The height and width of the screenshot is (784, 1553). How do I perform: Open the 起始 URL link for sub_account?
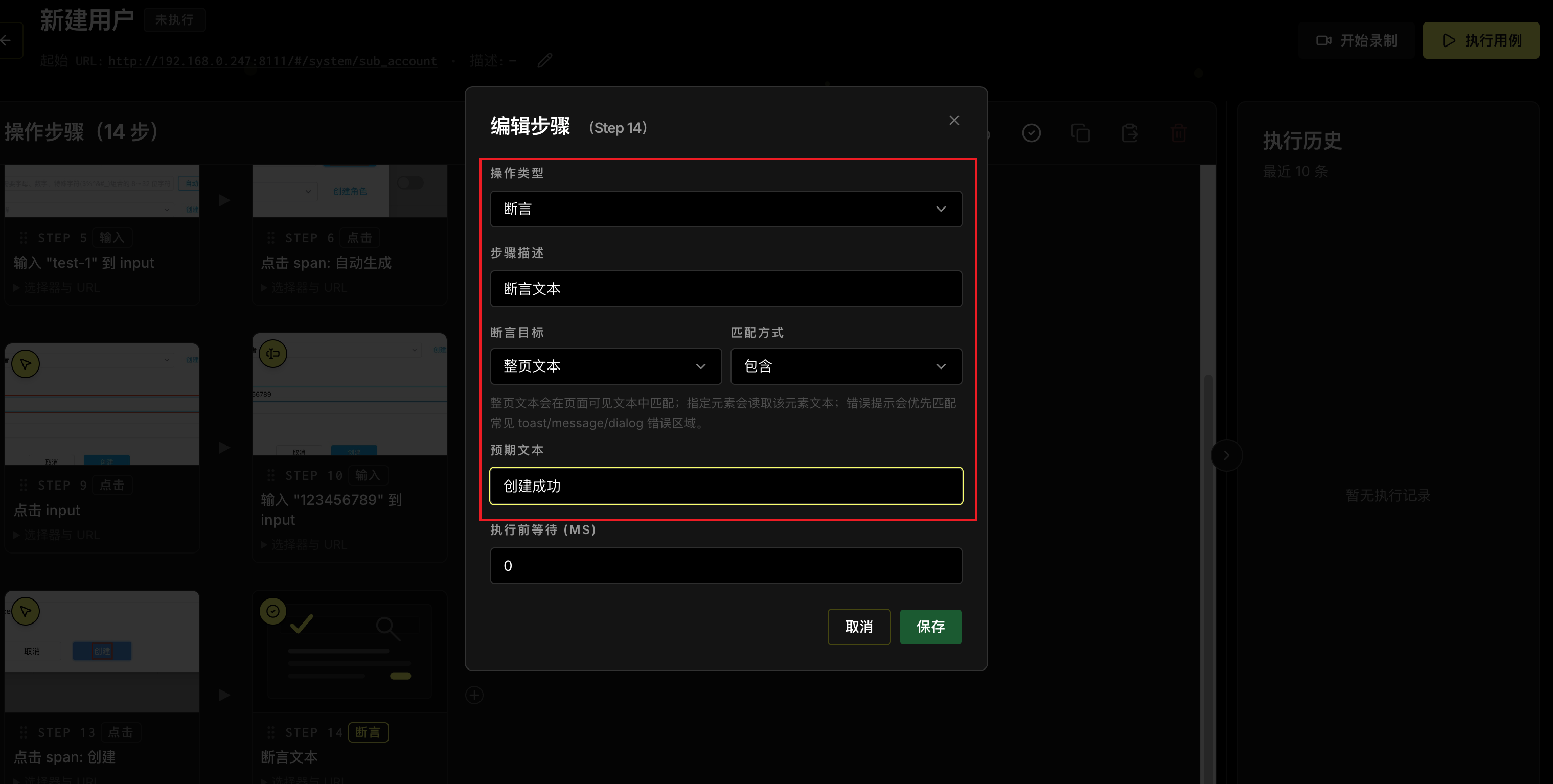coord(272,61)
